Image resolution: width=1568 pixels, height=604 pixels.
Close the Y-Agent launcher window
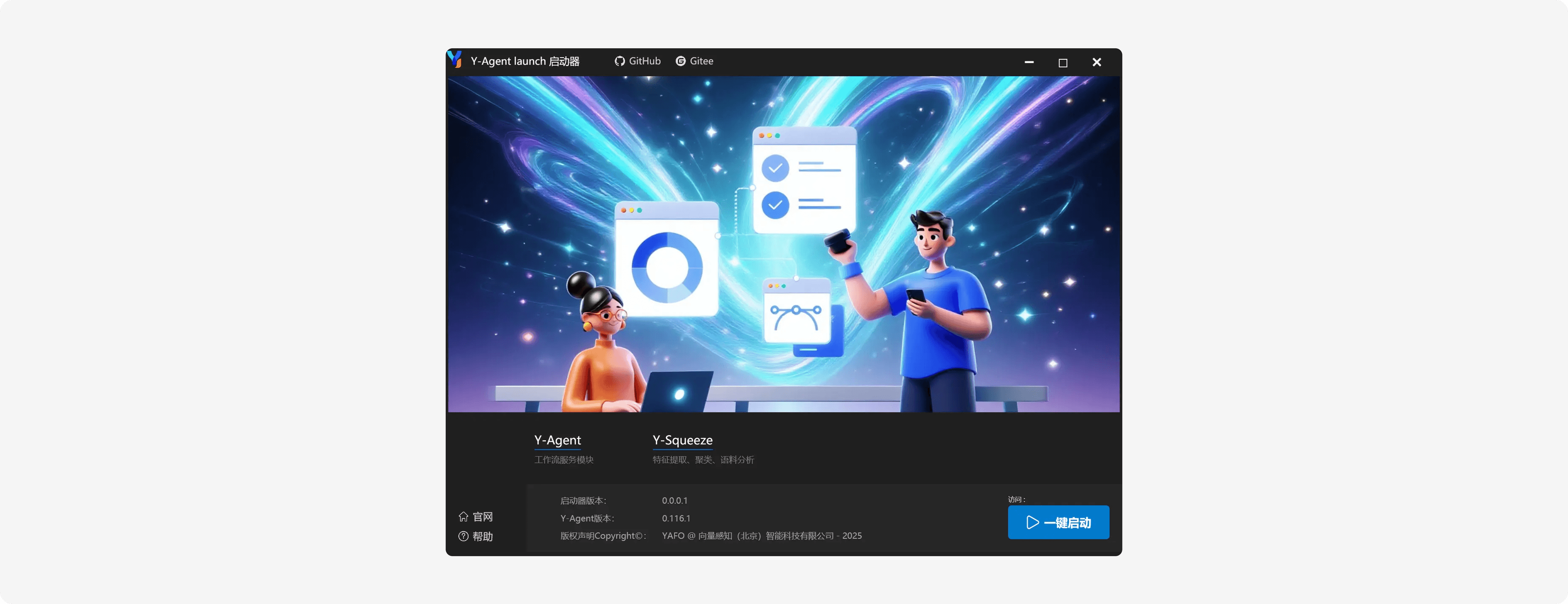[x=1096, y=62]
